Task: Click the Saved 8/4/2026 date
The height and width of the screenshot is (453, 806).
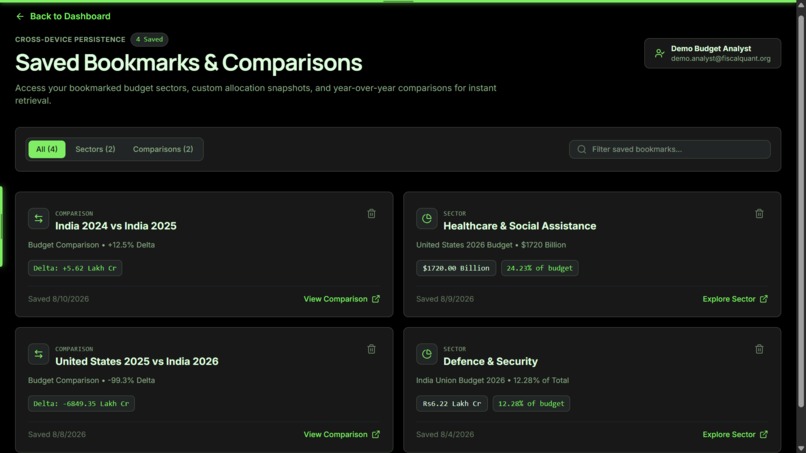Action: pos(445,434)
